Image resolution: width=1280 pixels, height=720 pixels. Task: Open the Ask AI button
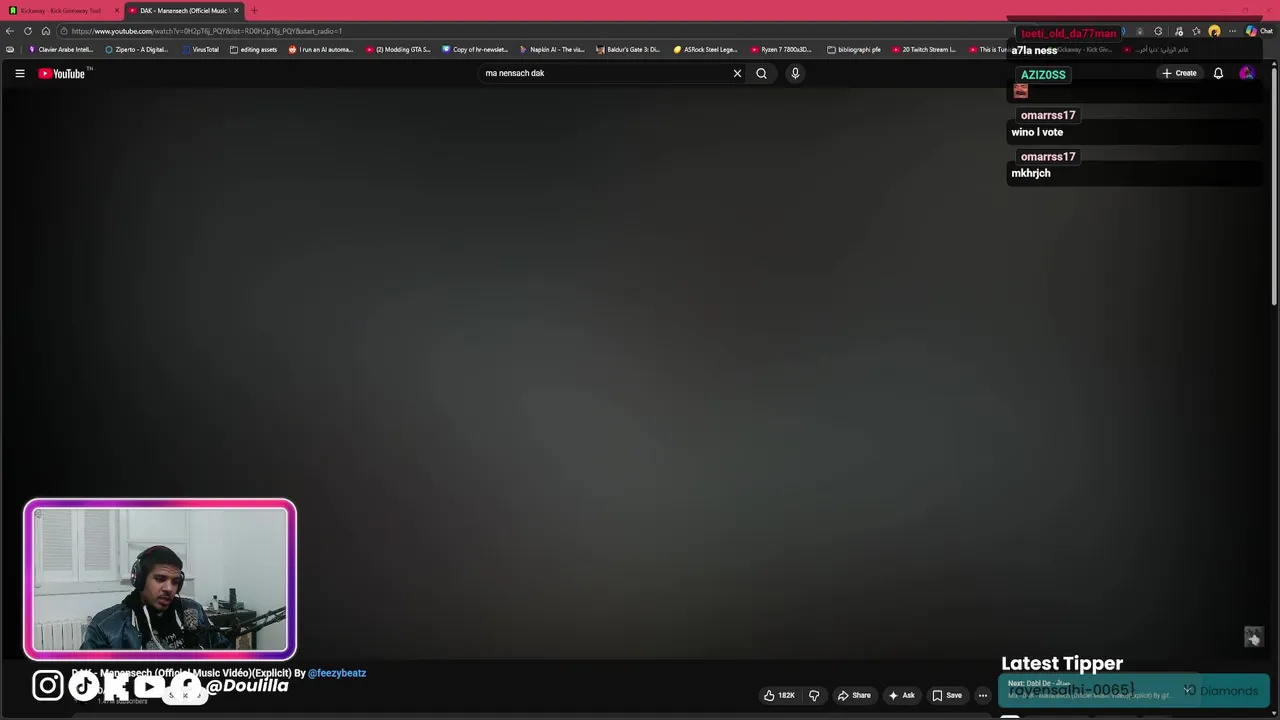pyautogui.click(x=902, y=695)
